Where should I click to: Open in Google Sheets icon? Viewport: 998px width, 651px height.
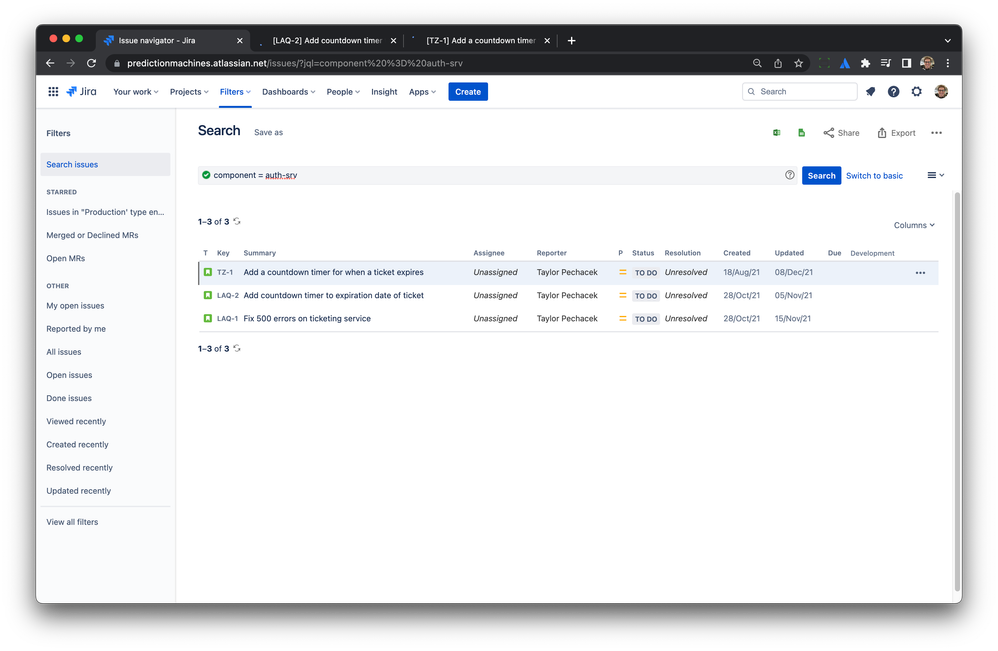[x=801, y=132]
